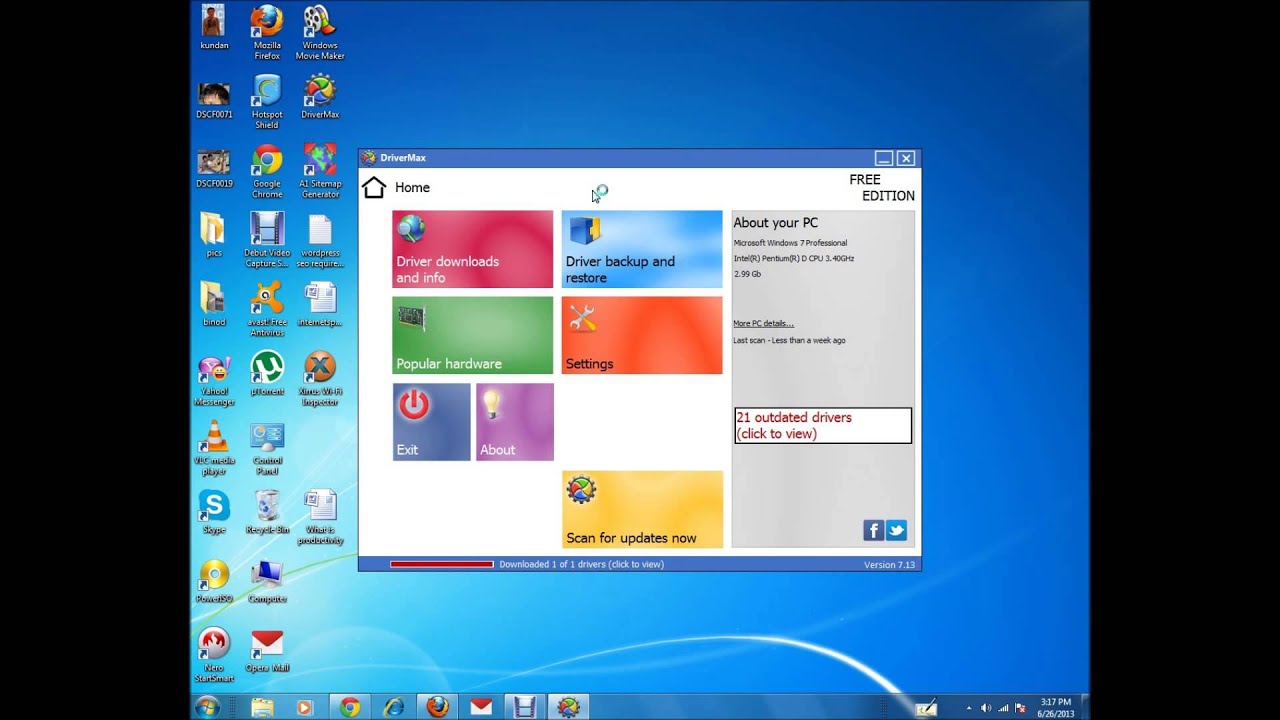Select the Debut Video Capture desktop icon
1280x720 pixels.
[267, 241]
